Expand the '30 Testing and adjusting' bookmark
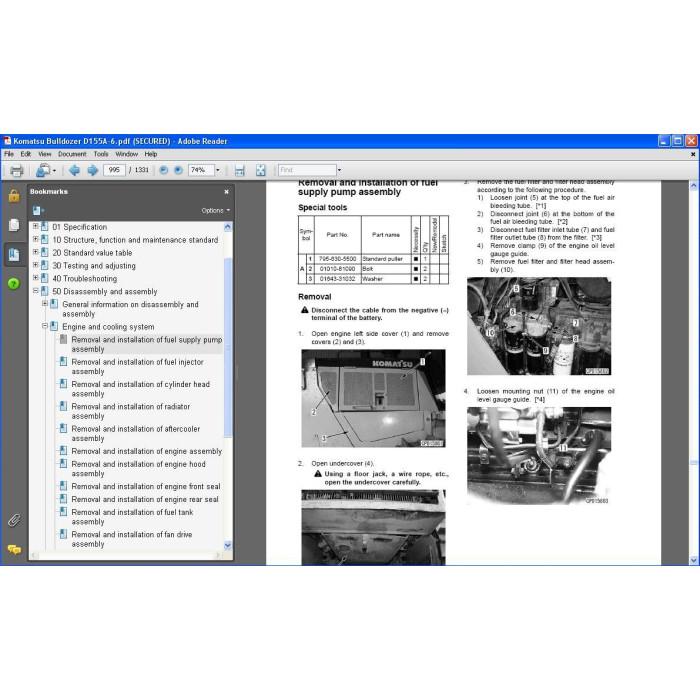The height and width of the screenshot is (700, 700). [x=36, y=265]
